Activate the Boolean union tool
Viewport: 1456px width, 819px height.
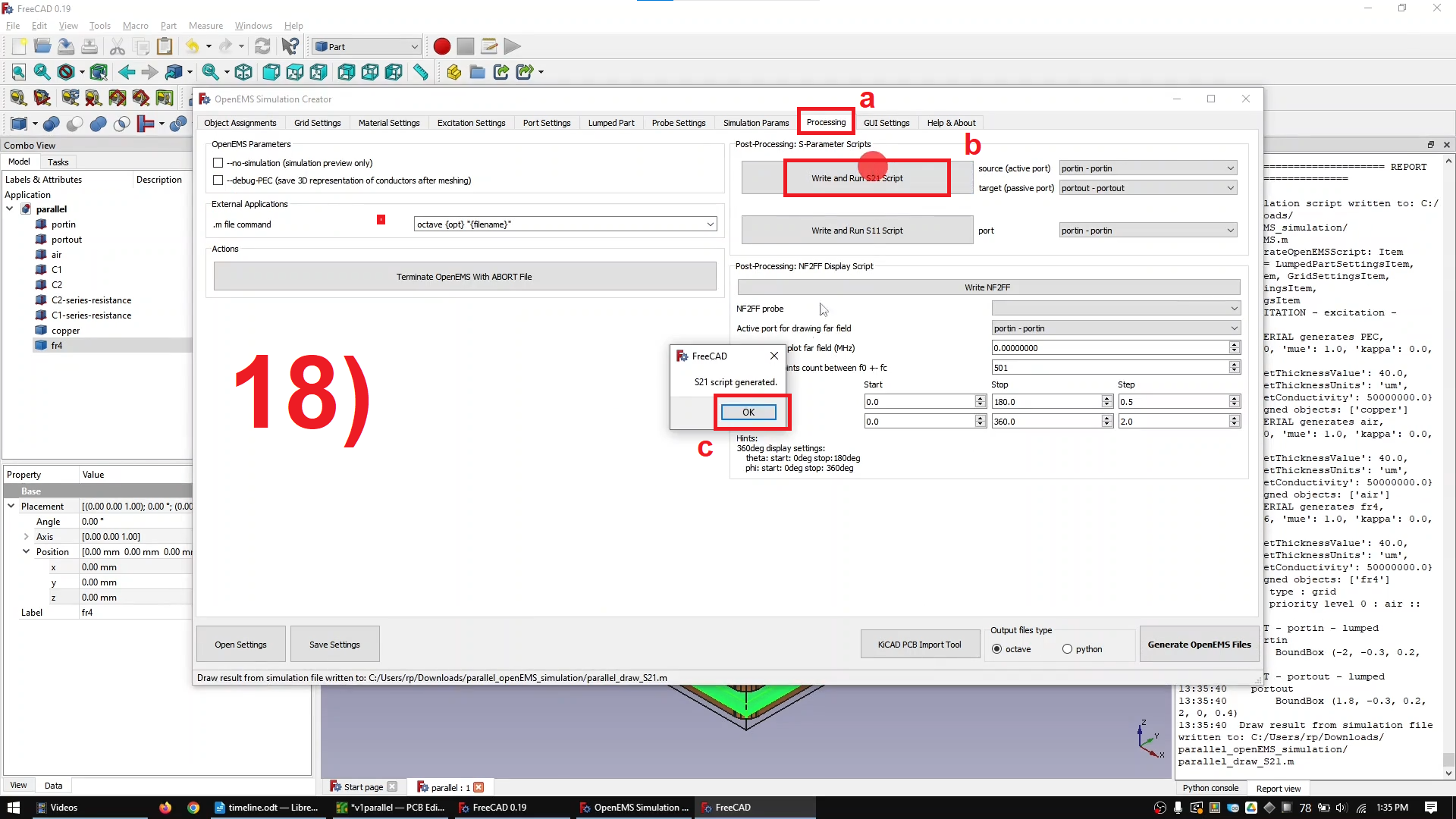point(99,124)
